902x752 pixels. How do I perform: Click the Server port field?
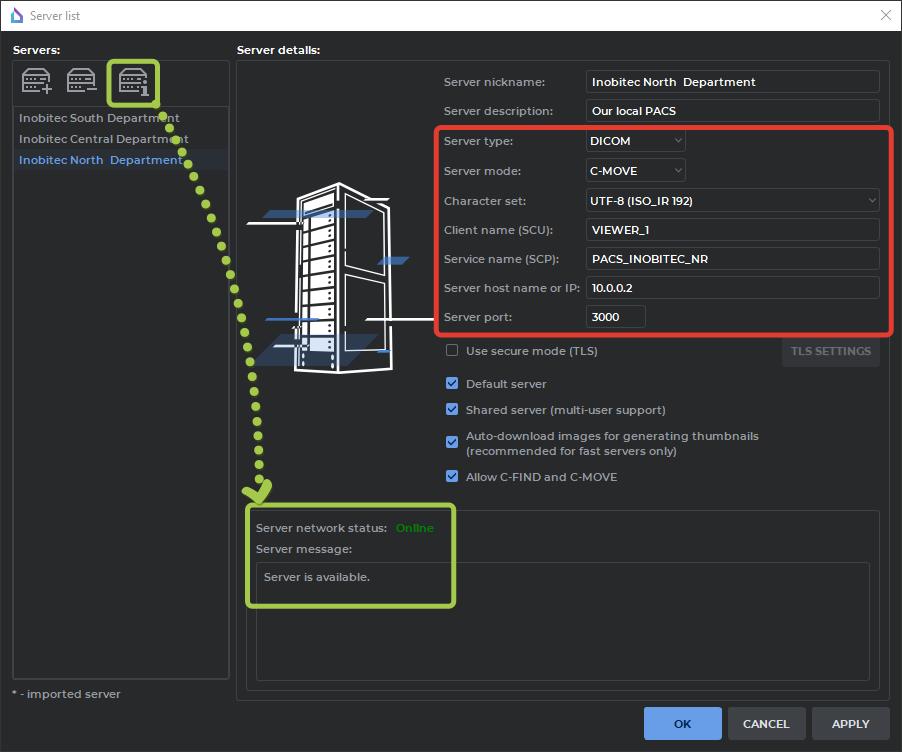tap(615, 317)
